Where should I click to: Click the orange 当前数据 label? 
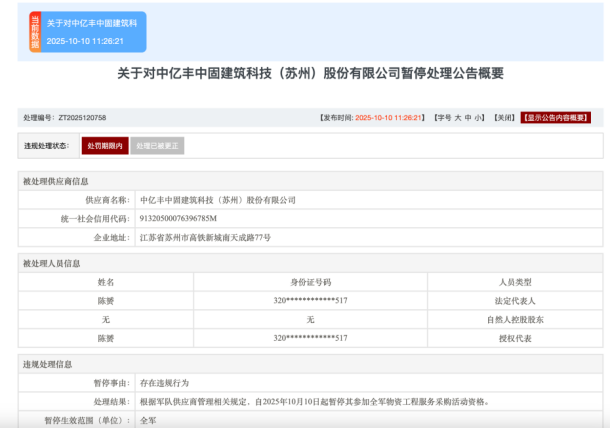coord(36,32)
